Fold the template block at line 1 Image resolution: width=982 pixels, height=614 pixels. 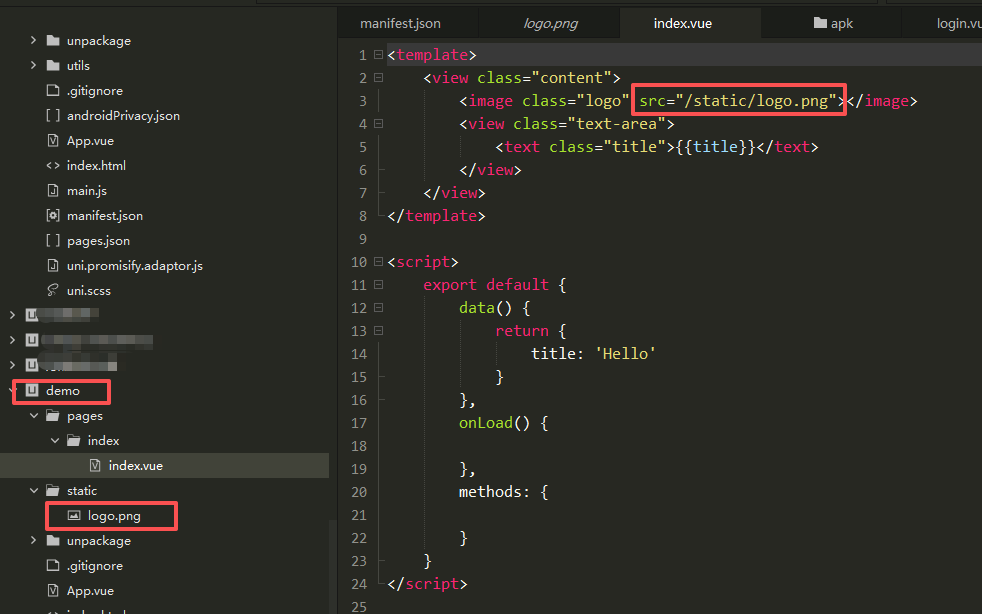pyautogui.click(x=378, y=55)
